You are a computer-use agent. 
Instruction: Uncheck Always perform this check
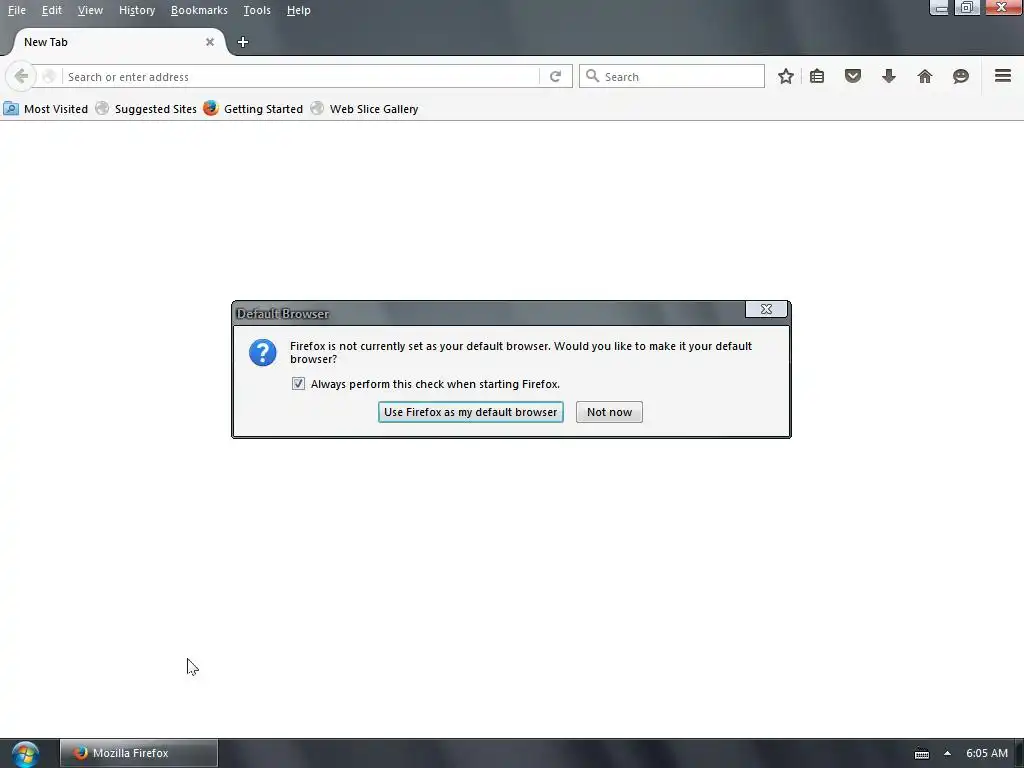(298, 384)
